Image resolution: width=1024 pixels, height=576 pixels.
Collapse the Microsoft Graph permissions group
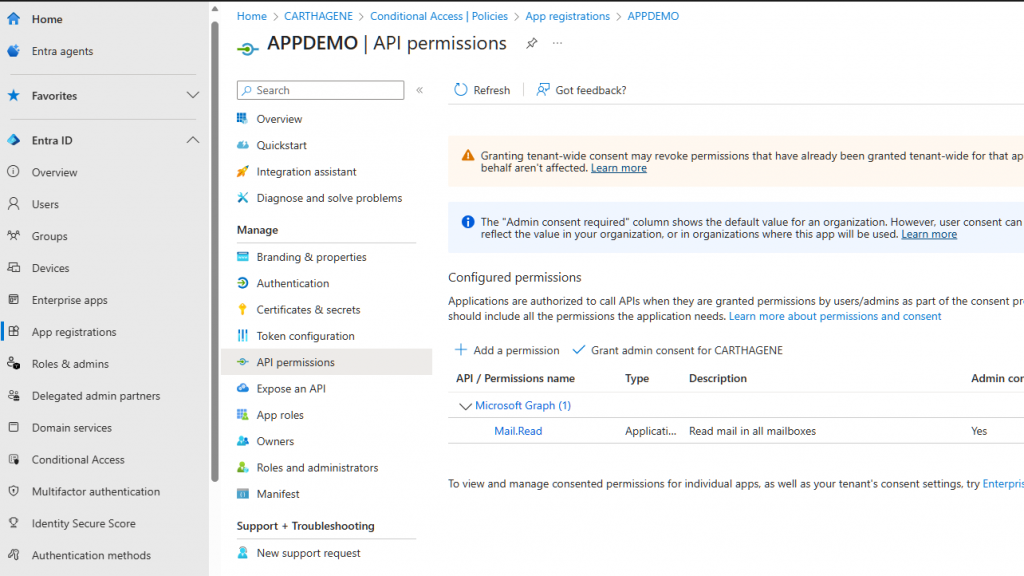(465, 406)
